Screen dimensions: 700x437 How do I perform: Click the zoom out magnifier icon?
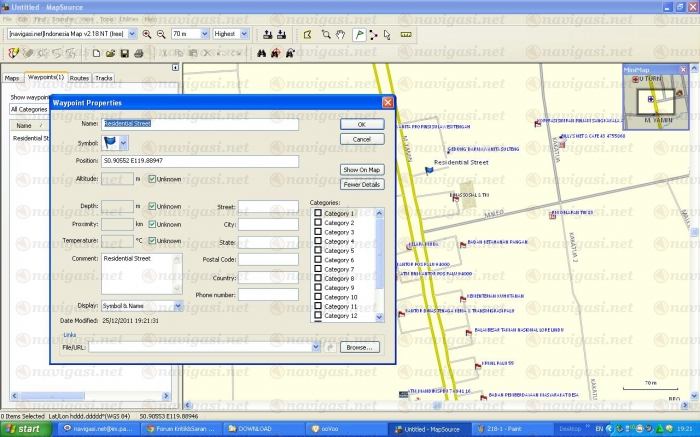161,34
